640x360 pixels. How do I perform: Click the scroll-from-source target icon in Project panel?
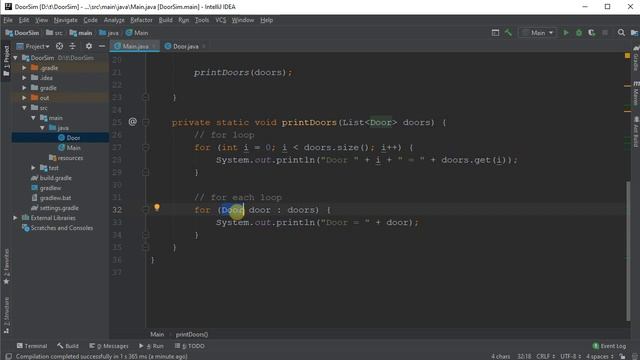point(60,46)
